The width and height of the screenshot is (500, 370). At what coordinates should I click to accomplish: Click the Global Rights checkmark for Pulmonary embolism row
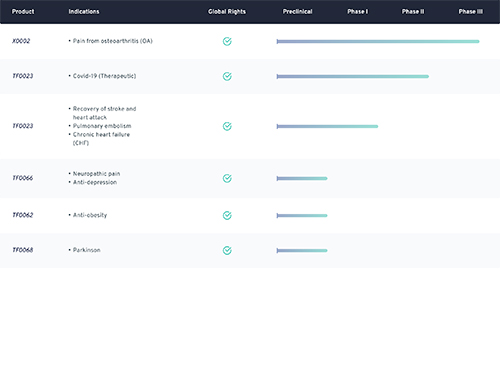click(227, 126)
